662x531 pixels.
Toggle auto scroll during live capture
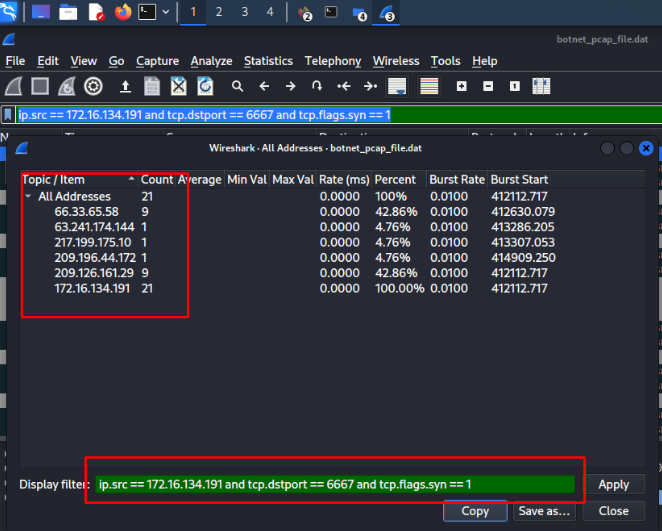click(x=397, y=87)
